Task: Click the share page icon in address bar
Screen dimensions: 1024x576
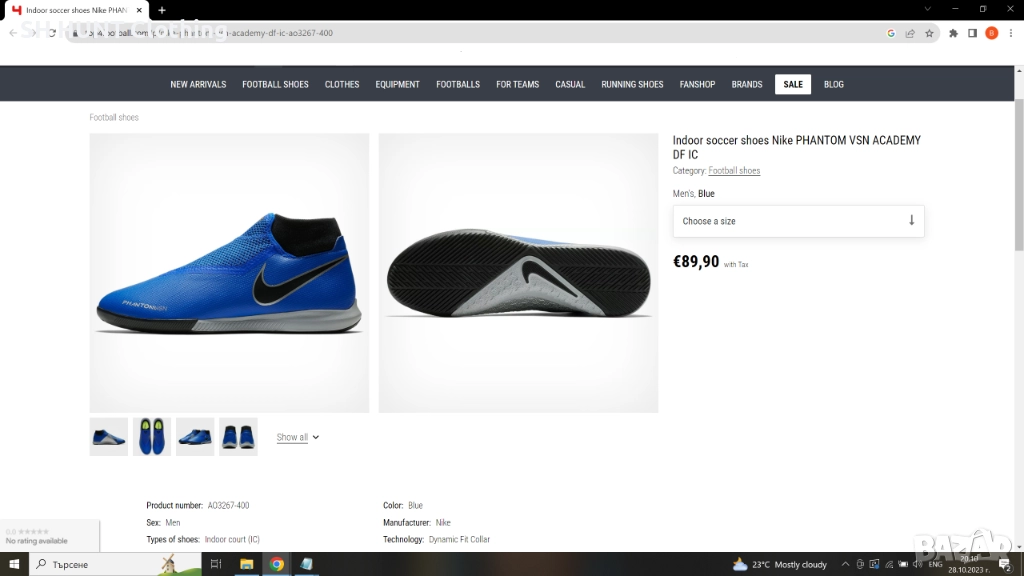Action: 910,33
